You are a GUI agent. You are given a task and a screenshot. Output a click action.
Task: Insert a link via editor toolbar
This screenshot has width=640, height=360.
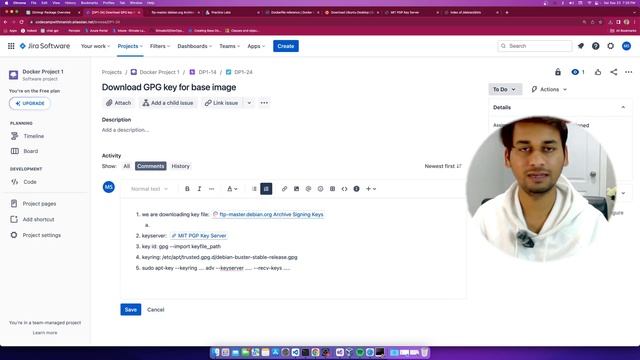(284, 189)
